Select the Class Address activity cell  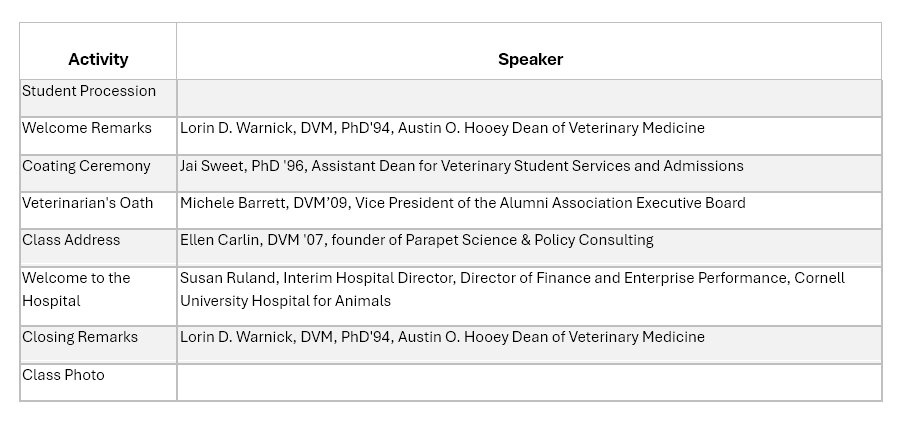[x=98, y=248]
